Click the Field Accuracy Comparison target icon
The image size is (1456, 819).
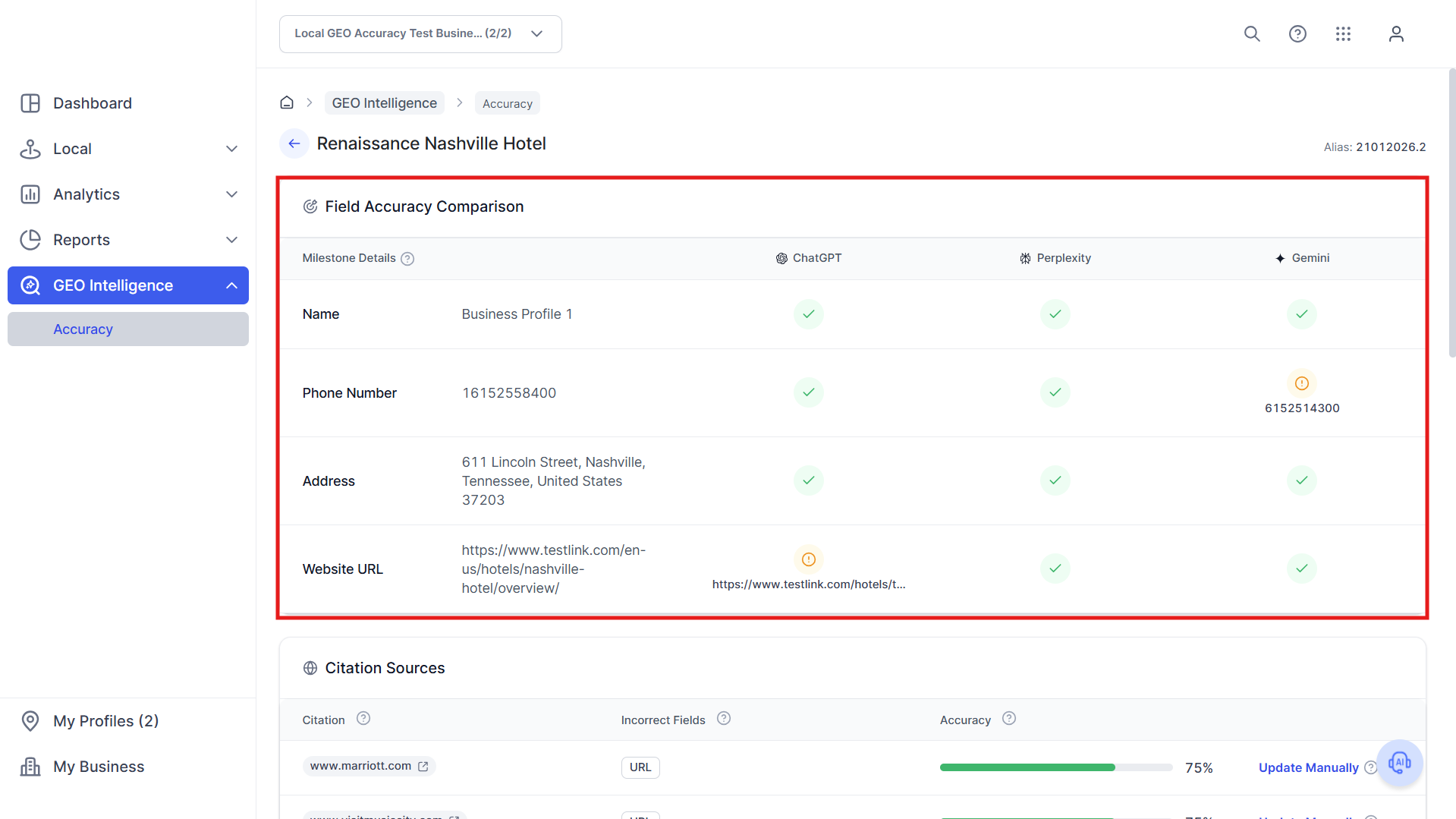tap(310, 206)
